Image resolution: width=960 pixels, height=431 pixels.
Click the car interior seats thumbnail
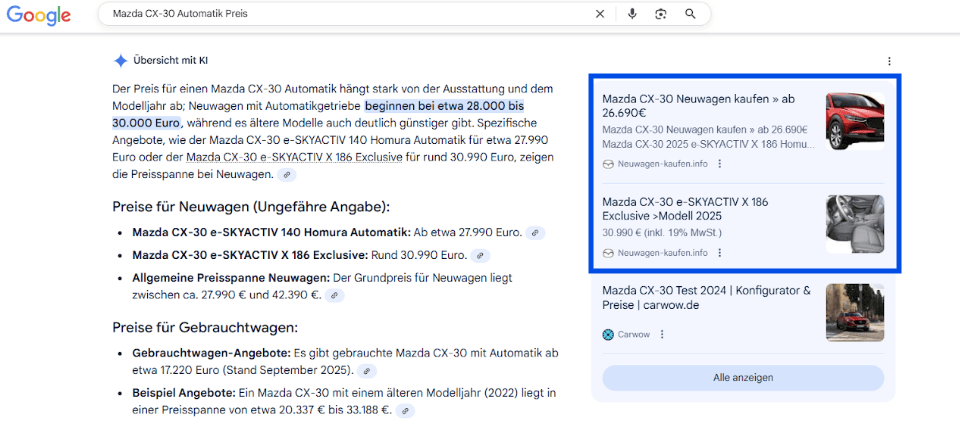point(855,224)
